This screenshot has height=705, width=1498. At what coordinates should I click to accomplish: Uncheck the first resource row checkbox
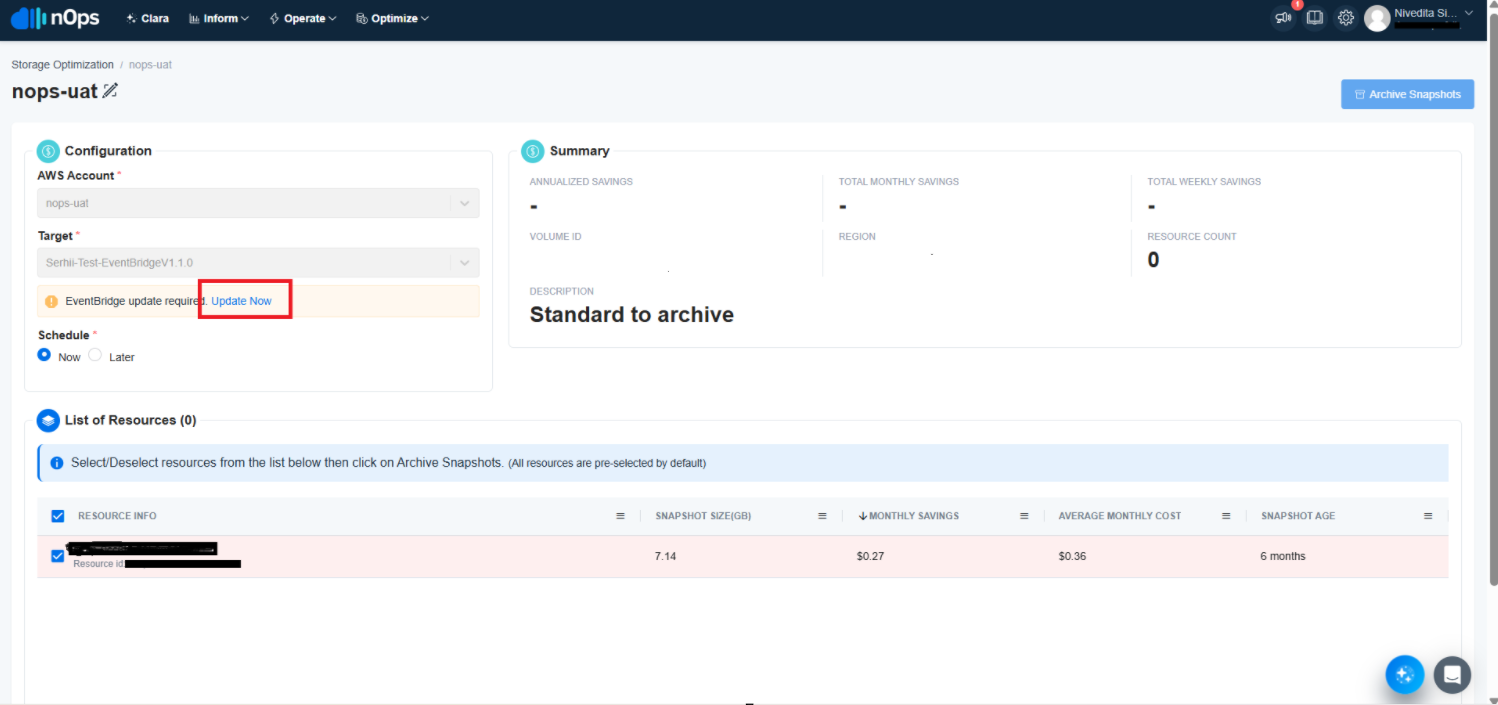58,556
